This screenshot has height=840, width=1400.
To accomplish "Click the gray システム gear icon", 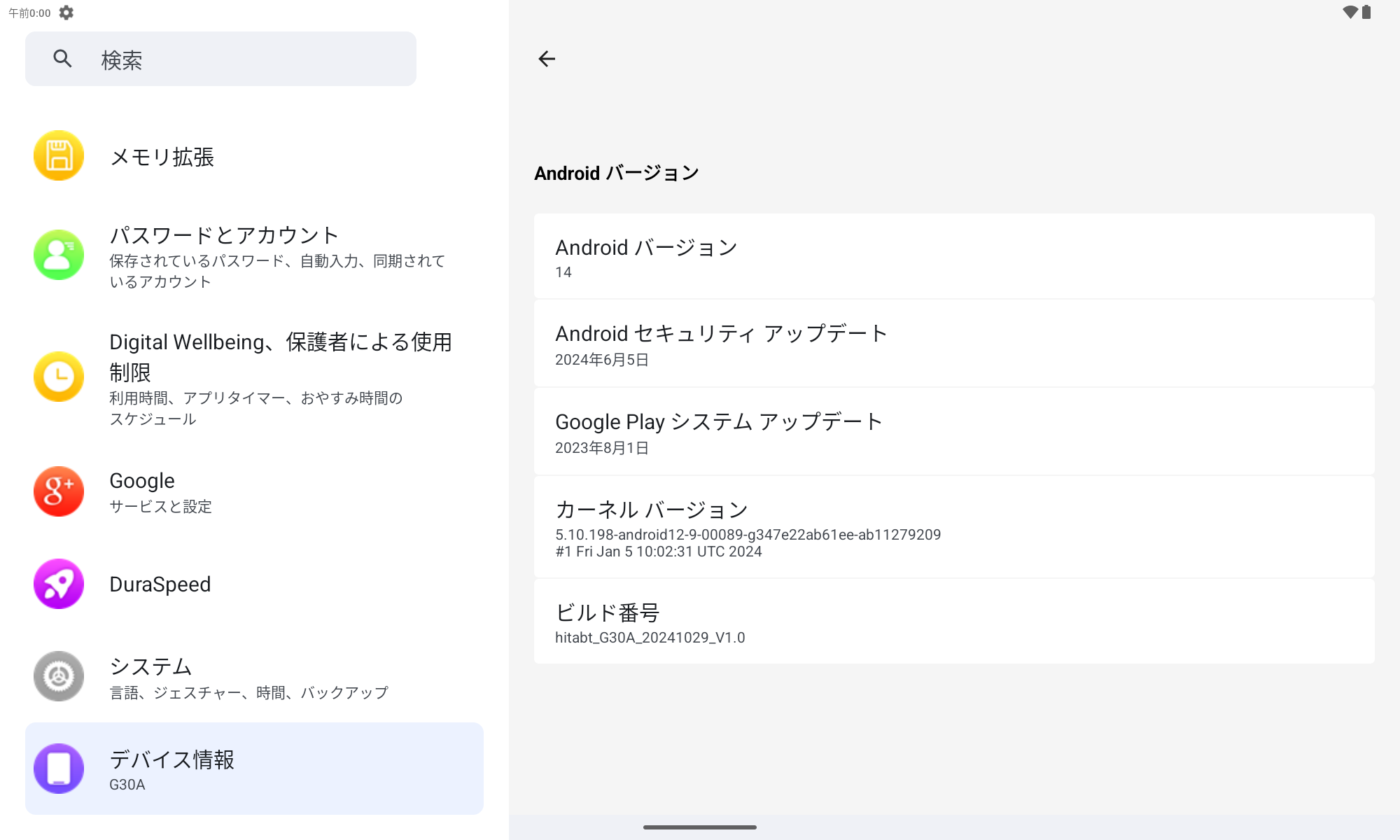I will point(59,676).
